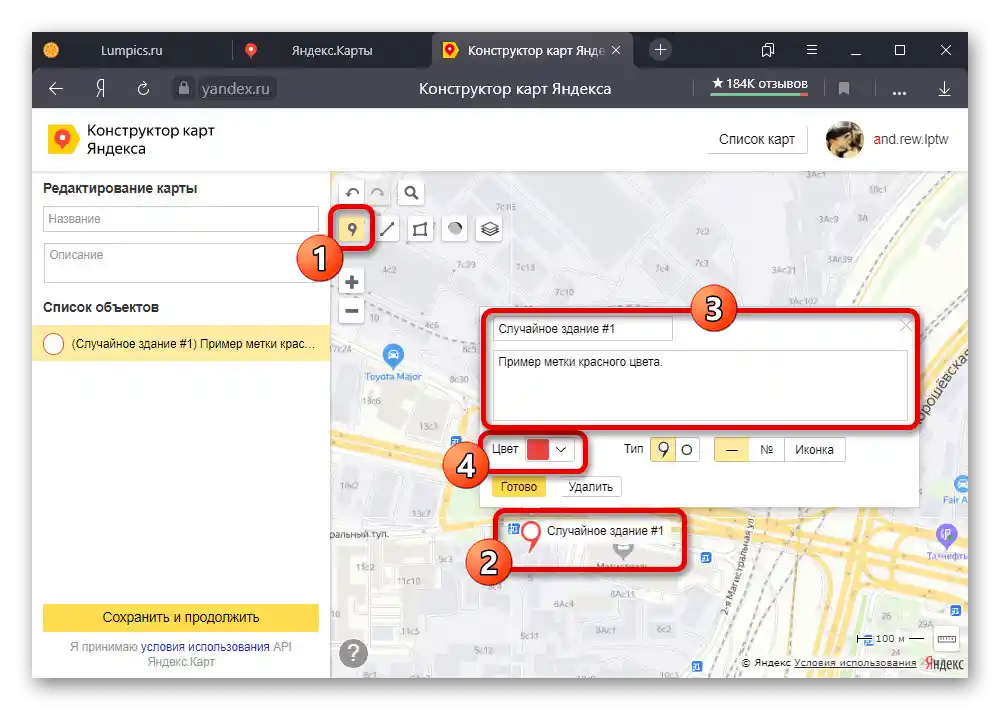This screenshot has height=710, width=1000.
Task: Click the Сохранить и продолжить button
Action: pyautogui.click(x=181, y=617)
